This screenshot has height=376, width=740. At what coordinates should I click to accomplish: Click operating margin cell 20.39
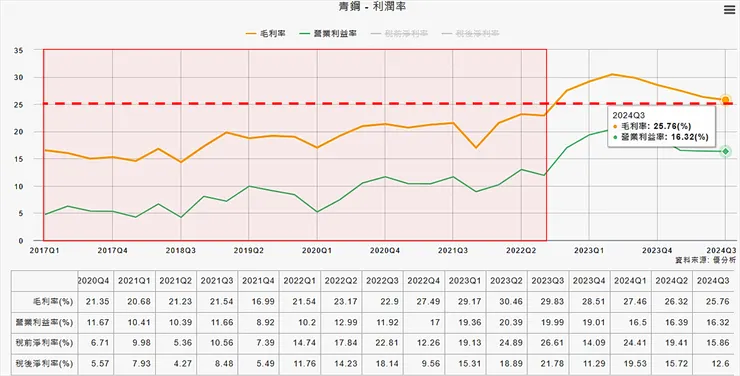point(506,322)
